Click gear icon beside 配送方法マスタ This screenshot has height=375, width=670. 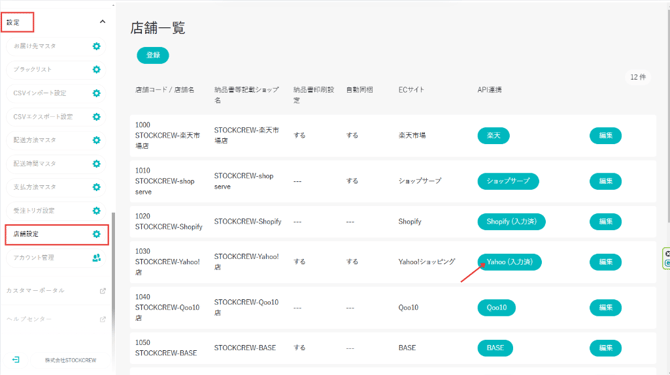click(97, 140)
